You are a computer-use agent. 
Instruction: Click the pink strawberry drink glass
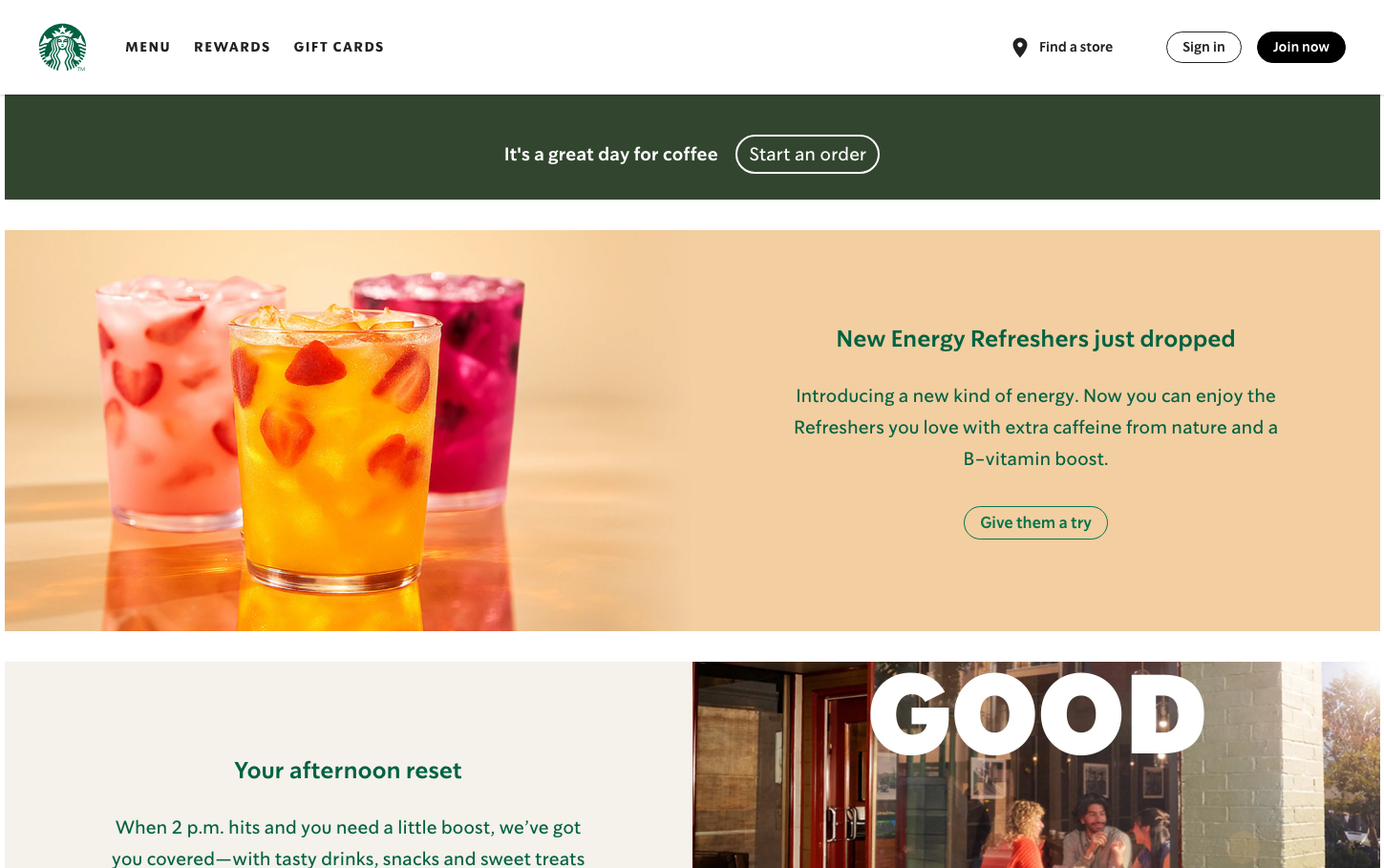172,401
